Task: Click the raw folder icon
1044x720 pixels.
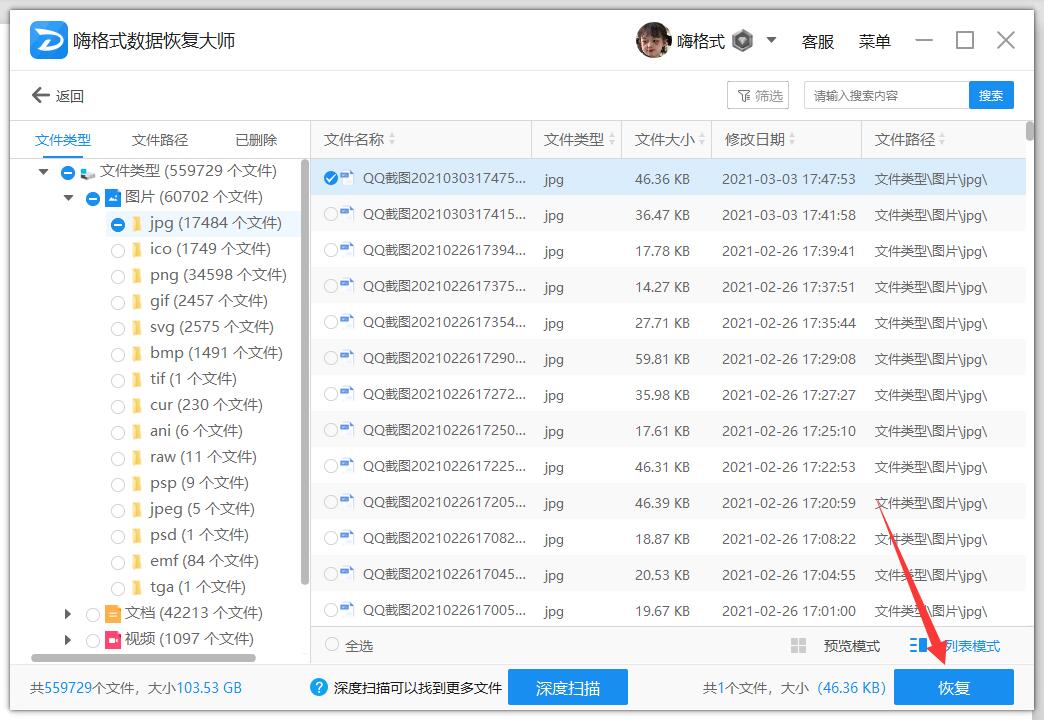Action: (136, 458)
